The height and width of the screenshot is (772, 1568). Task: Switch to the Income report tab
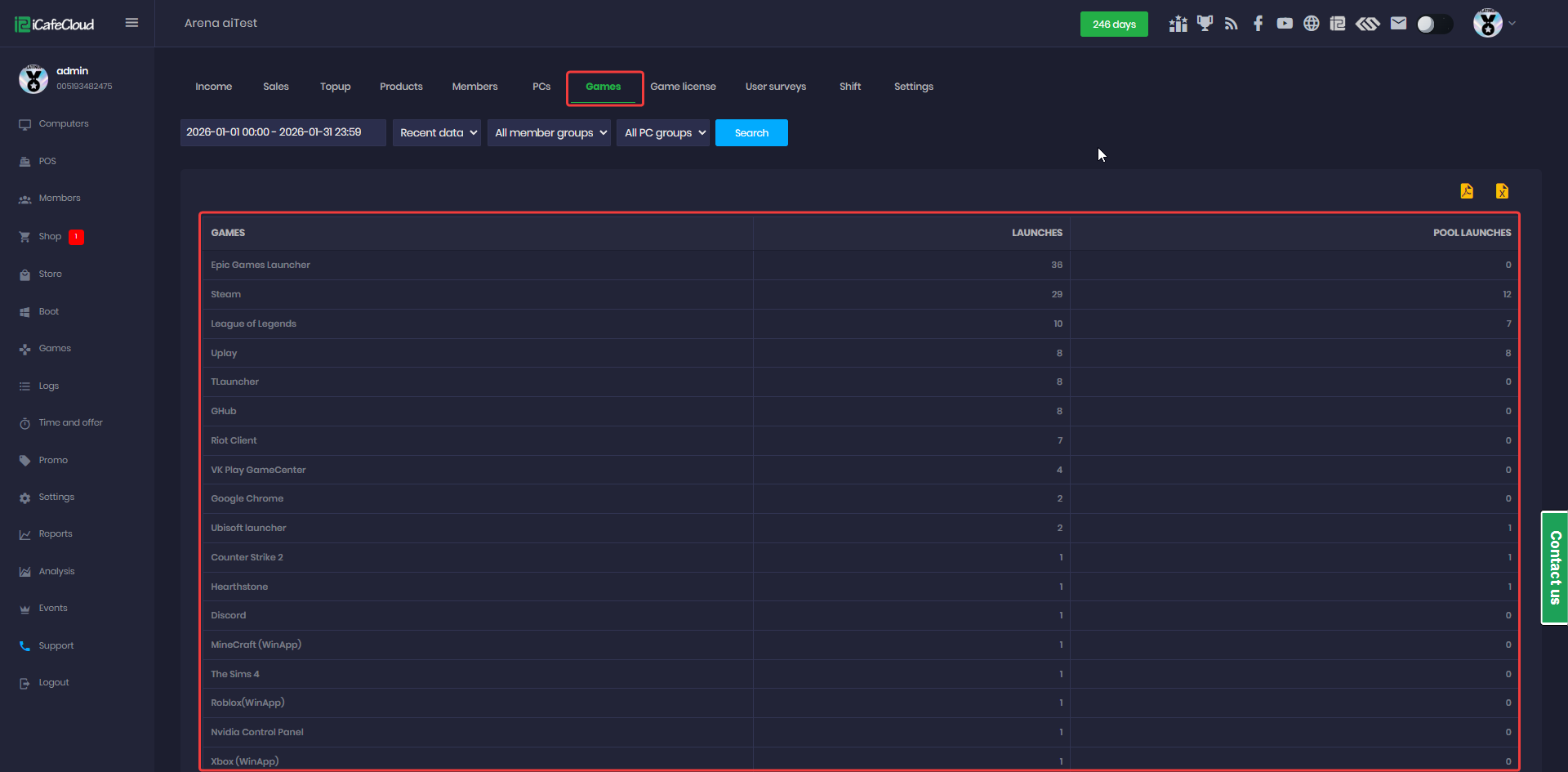coord(213,87)
